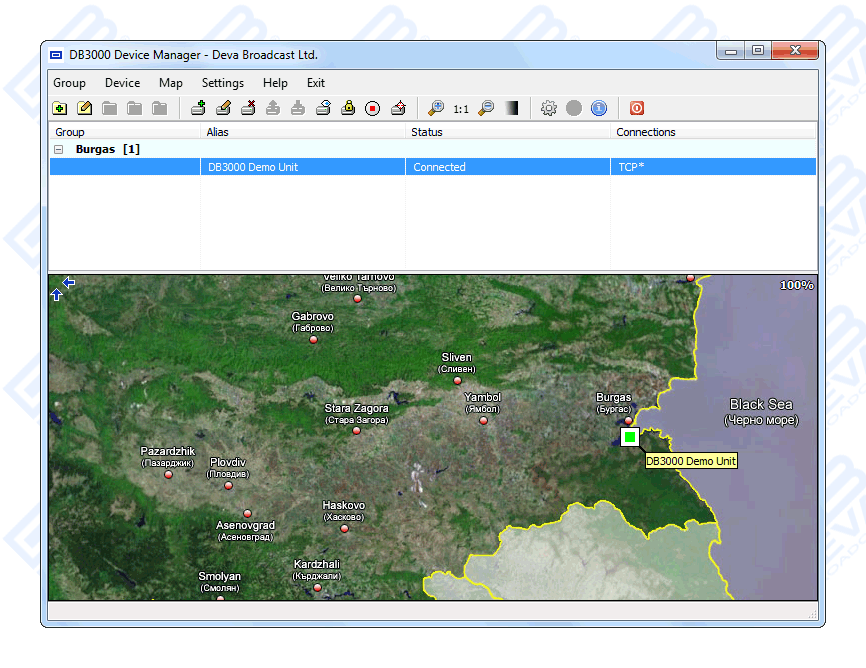866x668 pixels.
Task: Click the edit group pencil icon
Action: coord(85,108)
